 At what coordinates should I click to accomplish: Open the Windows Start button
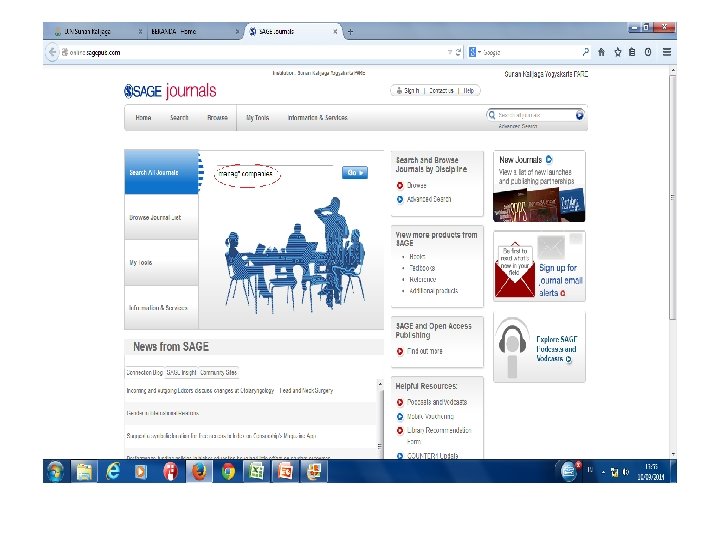(x=56, y=472)
